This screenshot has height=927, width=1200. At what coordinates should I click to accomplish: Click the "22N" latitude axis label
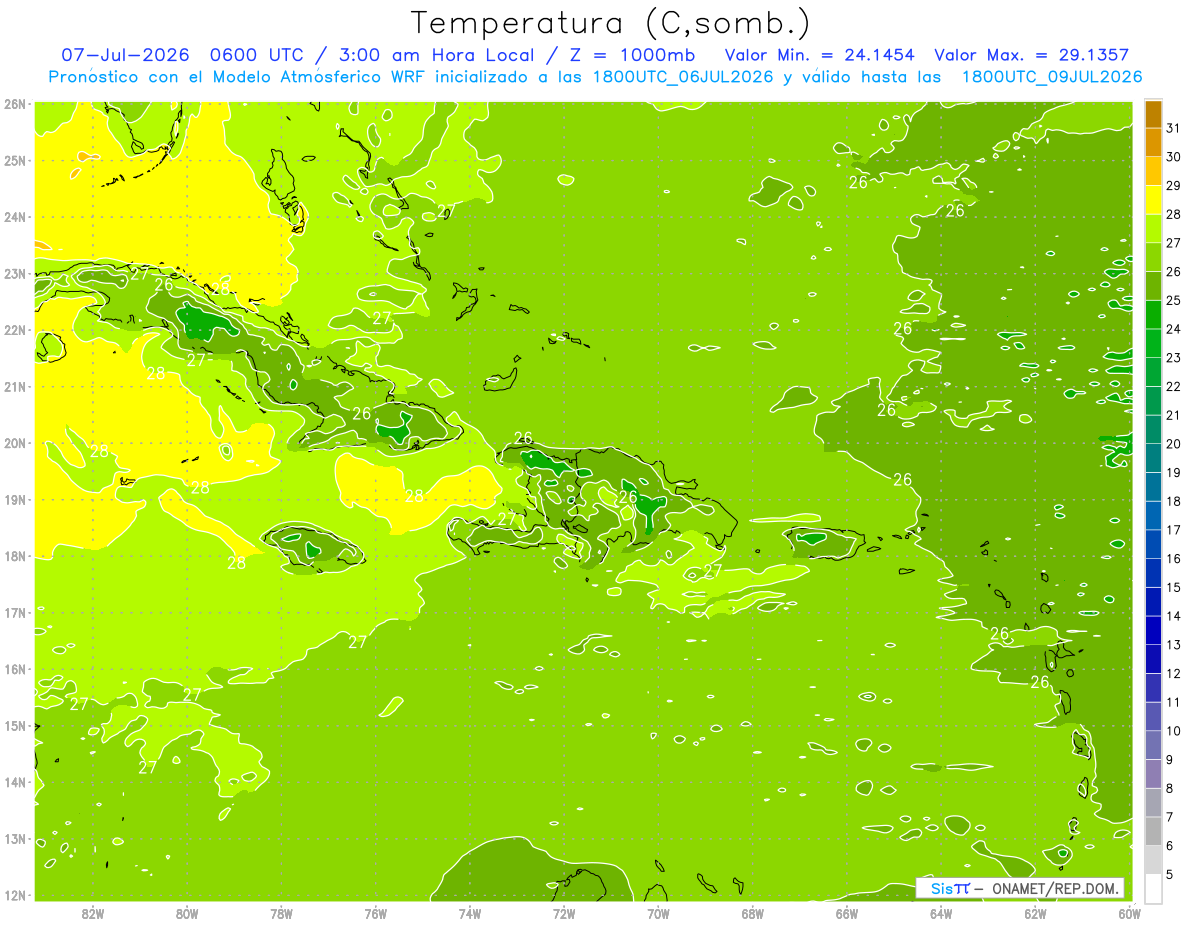pyautogui.click(x=15, y=330)
